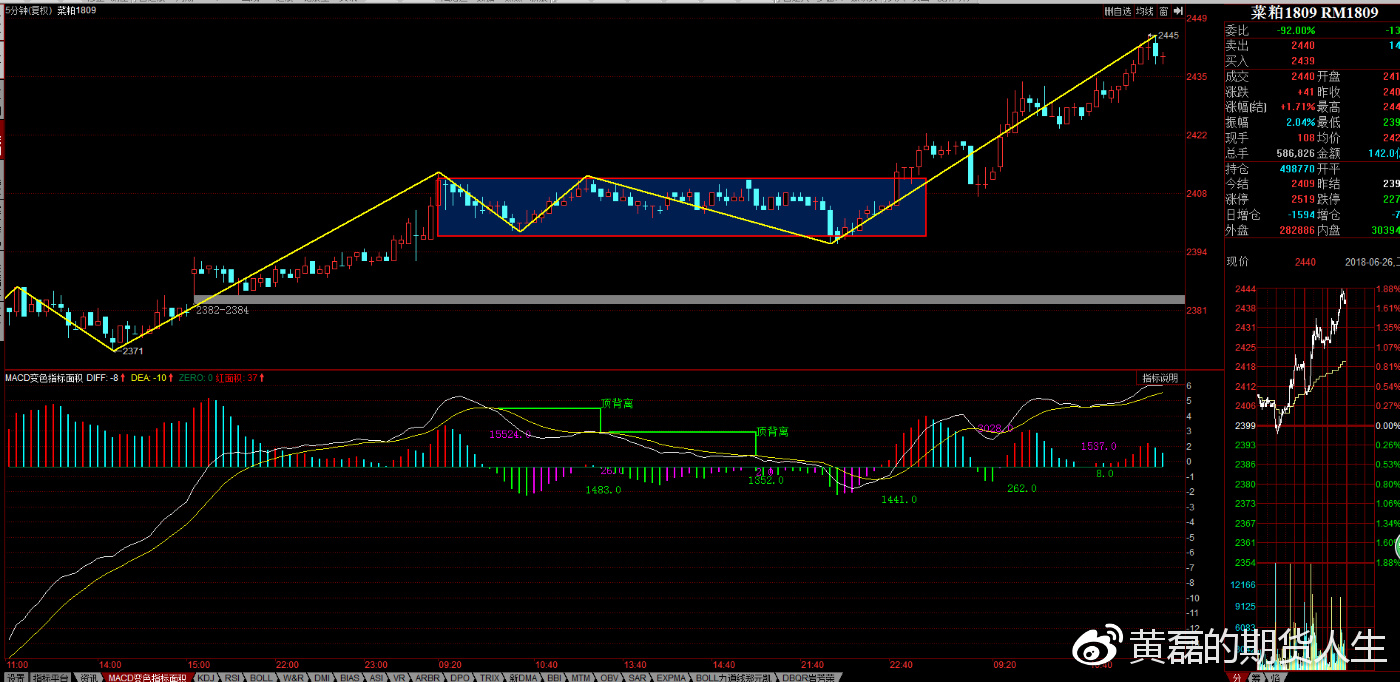The image size is (1400, 682).
Task: Click the MACD area value 1441.0
Action: (899, 499)
